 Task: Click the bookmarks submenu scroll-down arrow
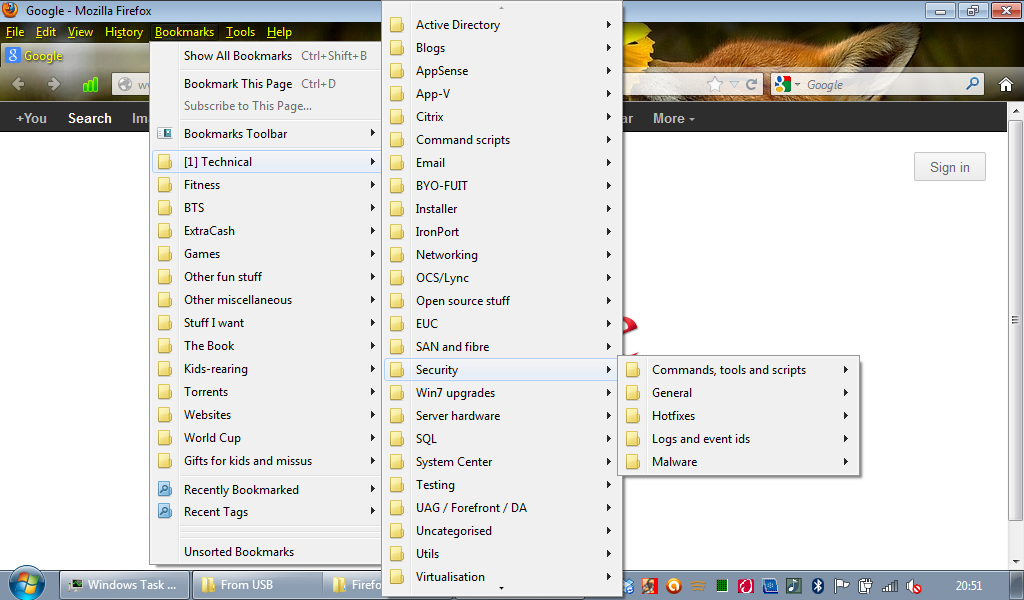[x=502, y=589]
